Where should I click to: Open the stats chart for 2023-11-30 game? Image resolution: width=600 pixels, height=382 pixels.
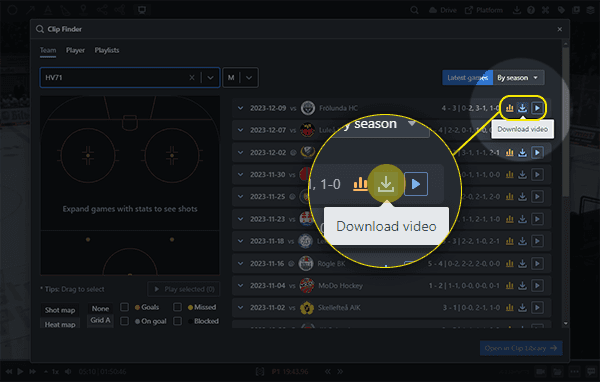[509, 175]
